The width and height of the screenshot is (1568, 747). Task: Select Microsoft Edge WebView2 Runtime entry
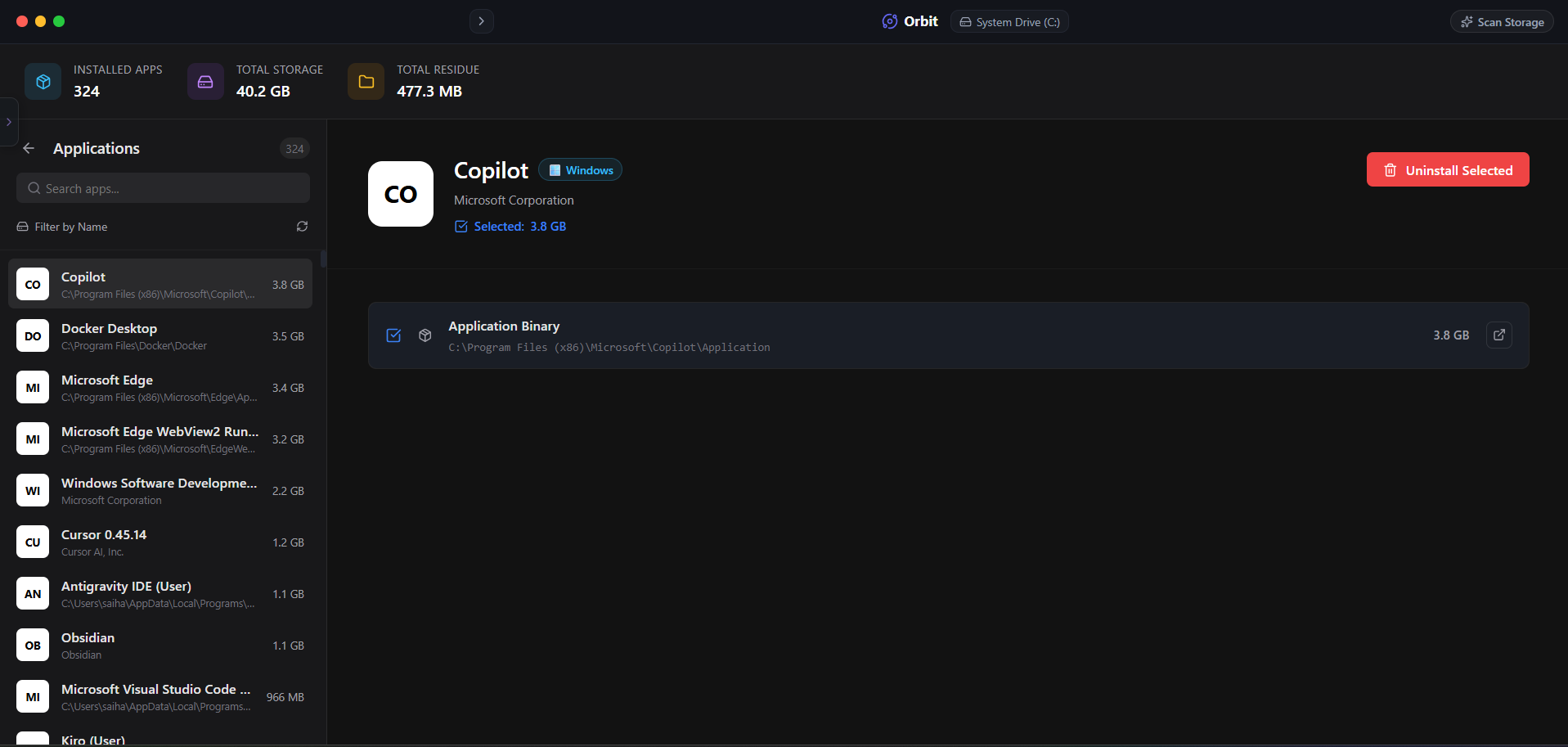coord(160,439)
